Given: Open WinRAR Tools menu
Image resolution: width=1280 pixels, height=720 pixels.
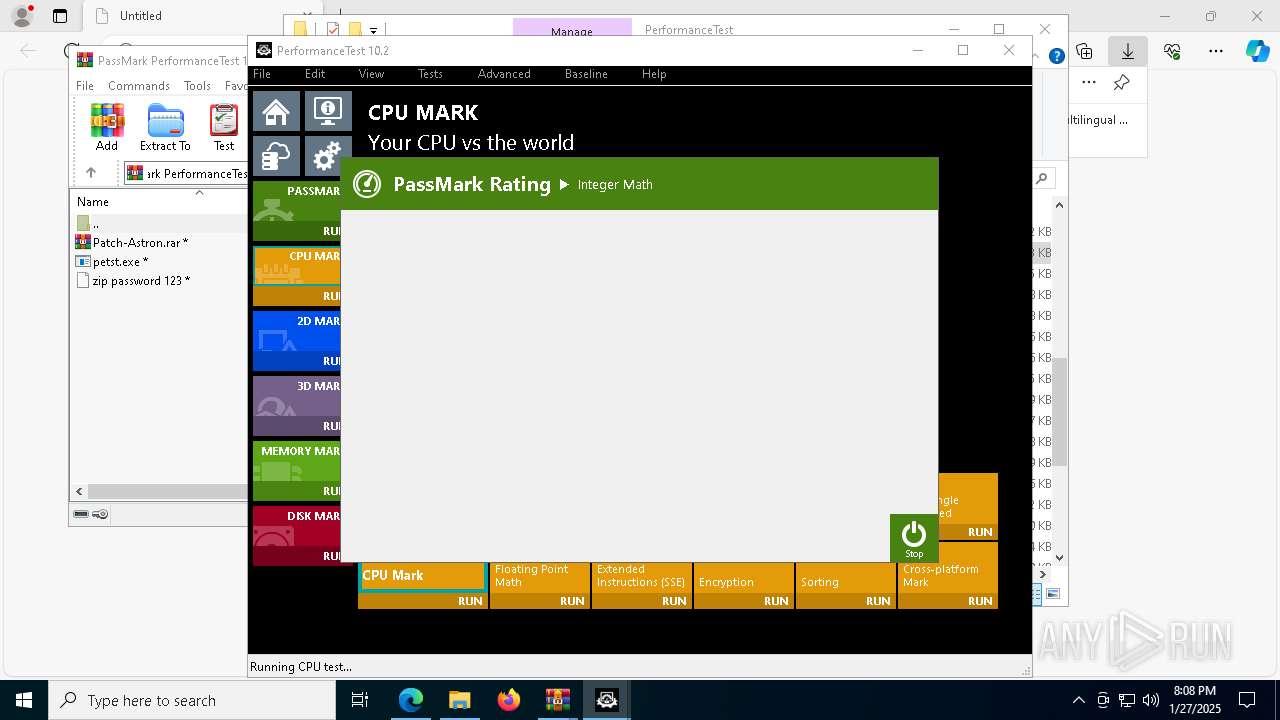Looking at the screenshot, I should [197, 86].
